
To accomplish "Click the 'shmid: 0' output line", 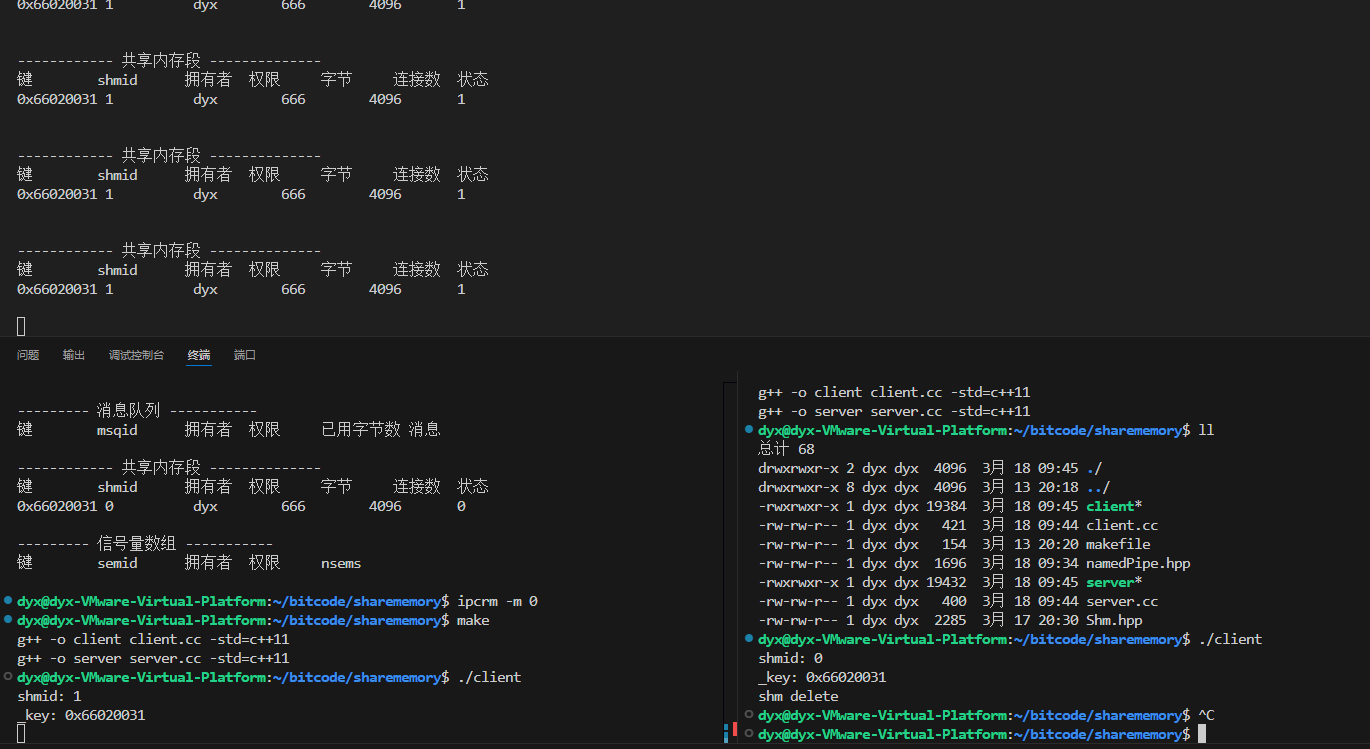I will 790,658.
